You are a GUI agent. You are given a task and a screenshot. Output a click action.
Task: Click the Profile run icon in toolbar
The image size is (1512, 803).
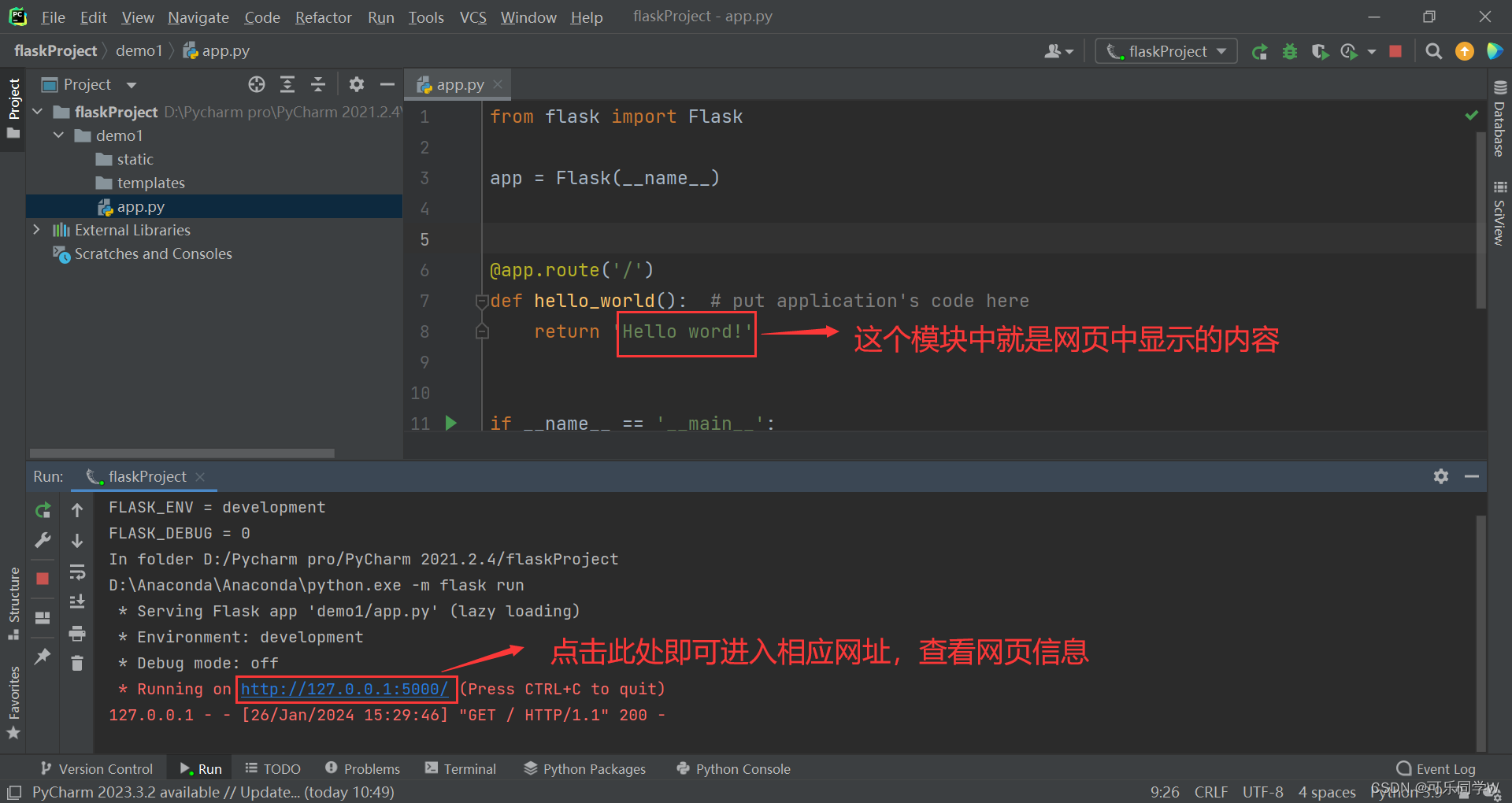click(1349, 52)
